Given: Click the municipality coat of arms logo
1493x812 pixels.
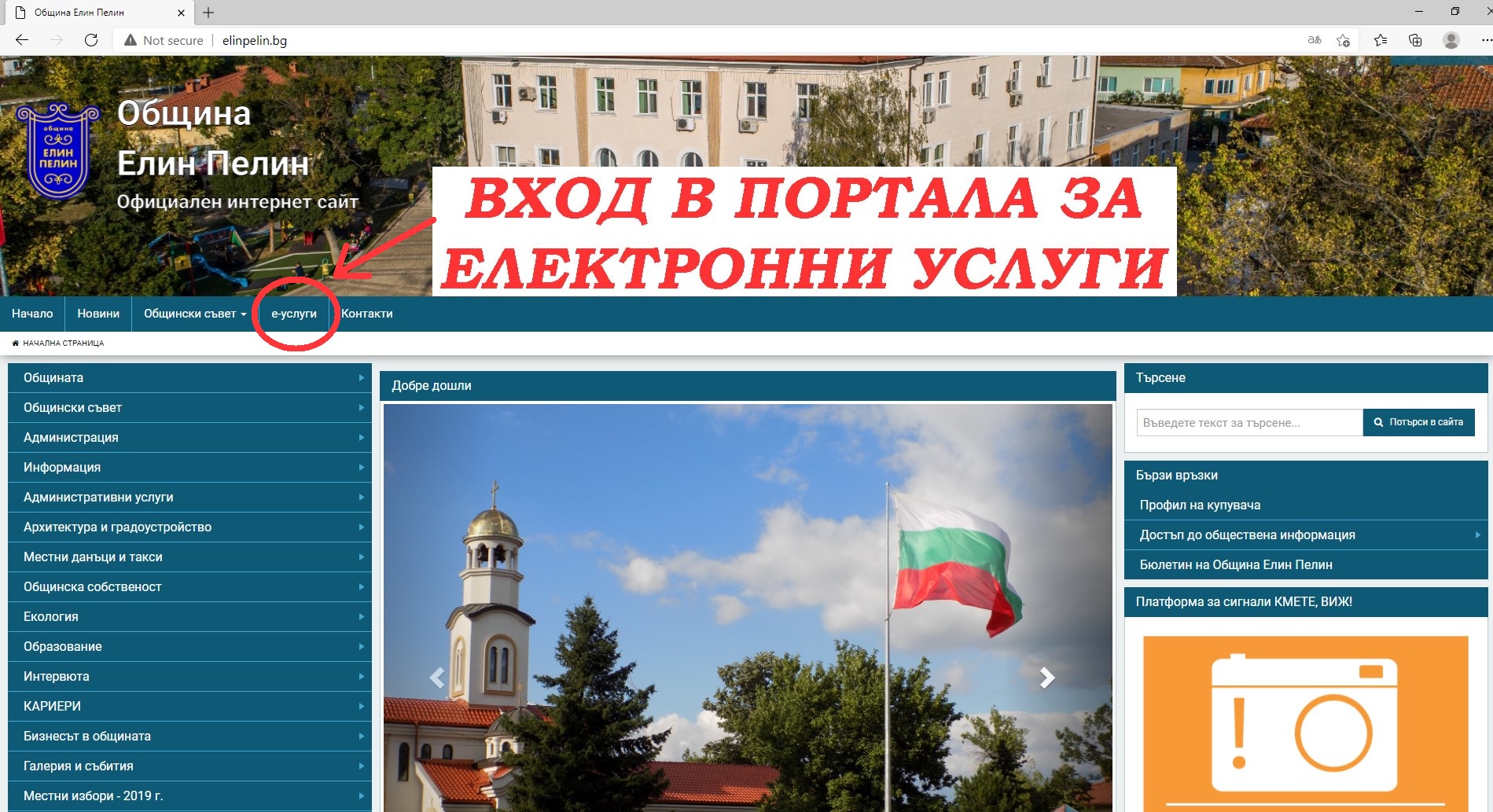Looking at the screenshot, I should coord(58,150).
